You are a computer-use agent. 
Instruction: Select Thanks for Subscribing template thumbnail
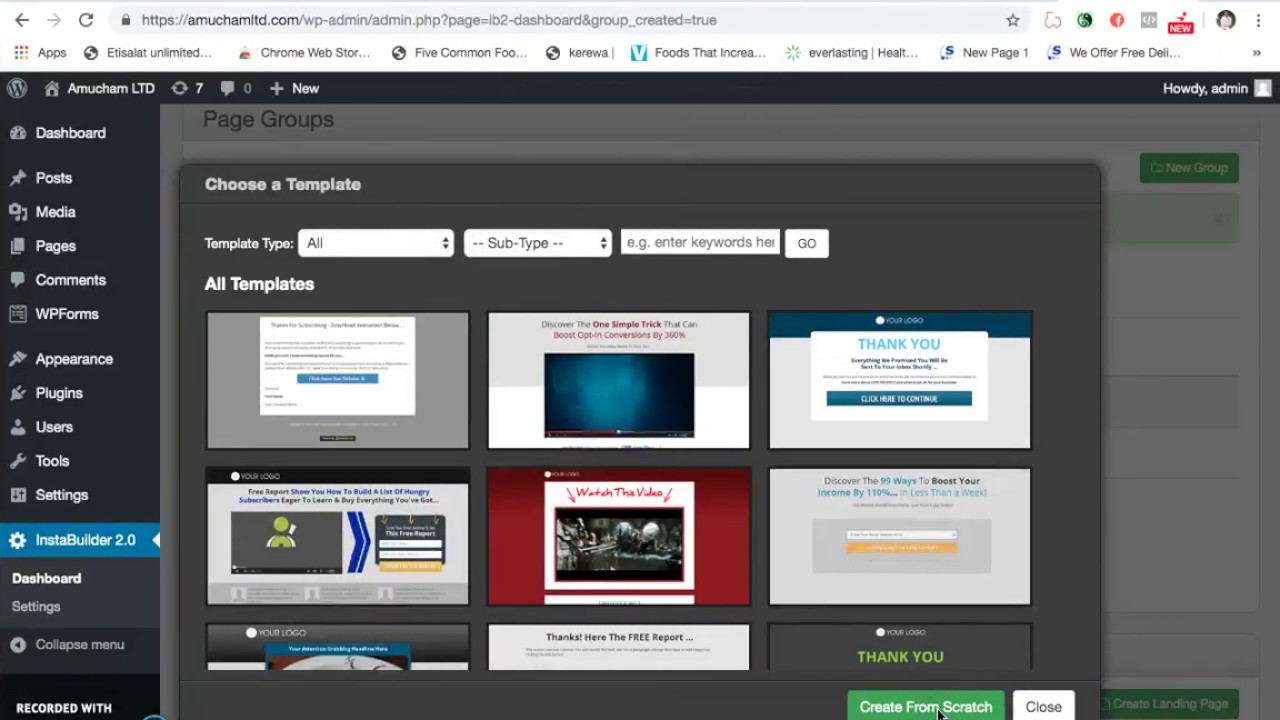338,380
